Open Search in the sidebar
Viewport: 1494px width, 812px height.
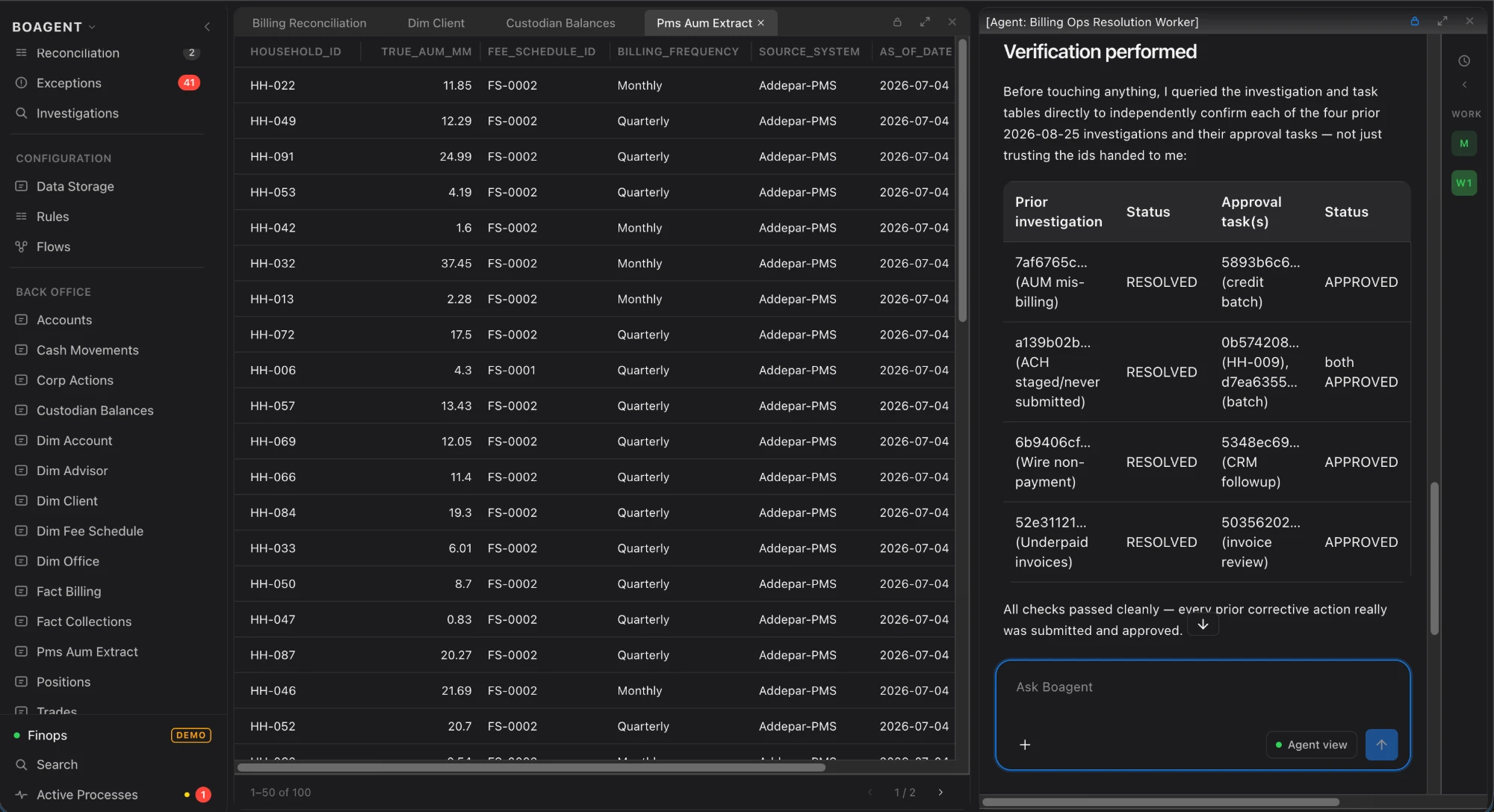coord(57,764)
